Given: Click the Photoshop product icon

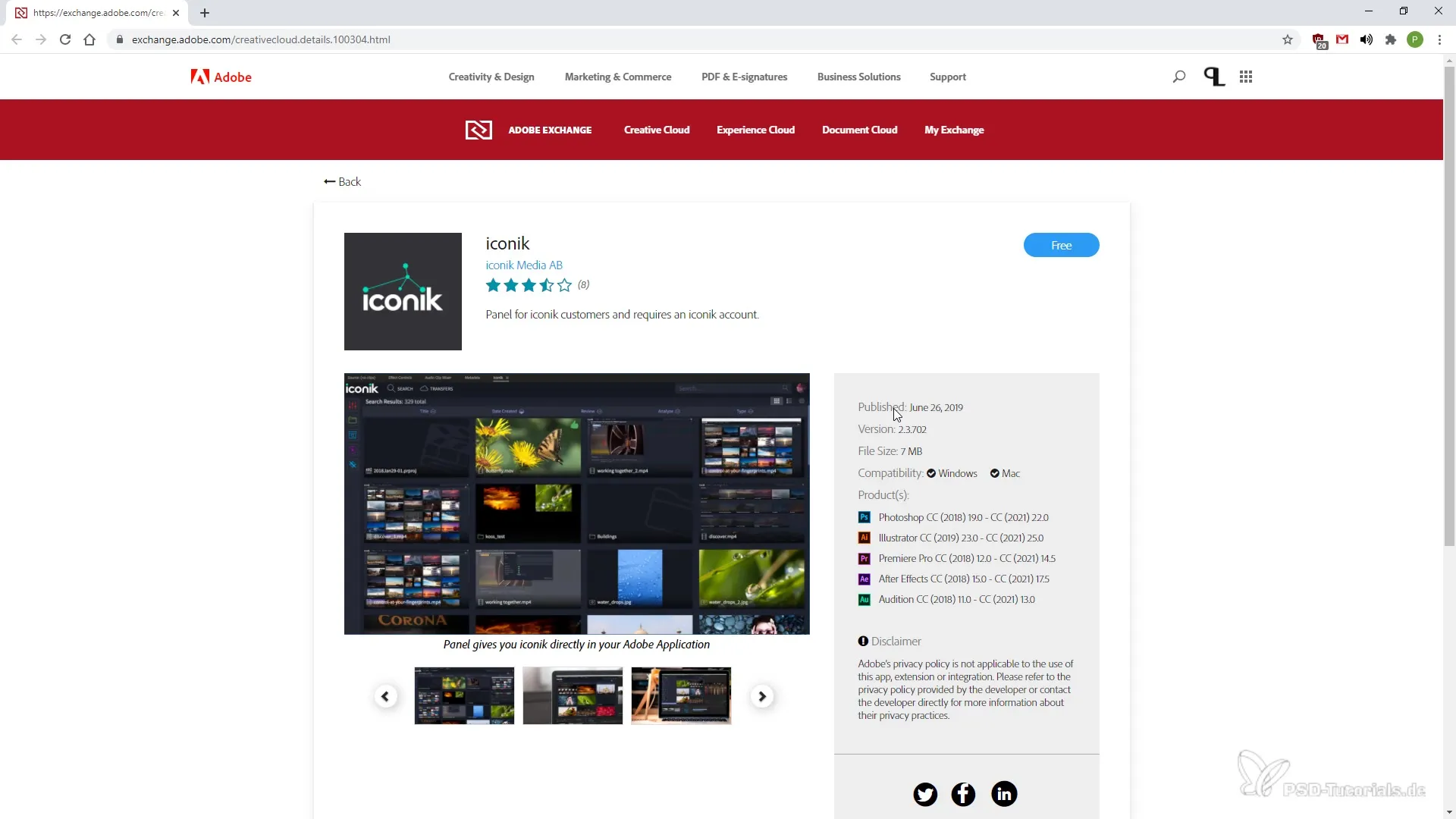Looking at the screenshot, I should [x=864, y=517].
